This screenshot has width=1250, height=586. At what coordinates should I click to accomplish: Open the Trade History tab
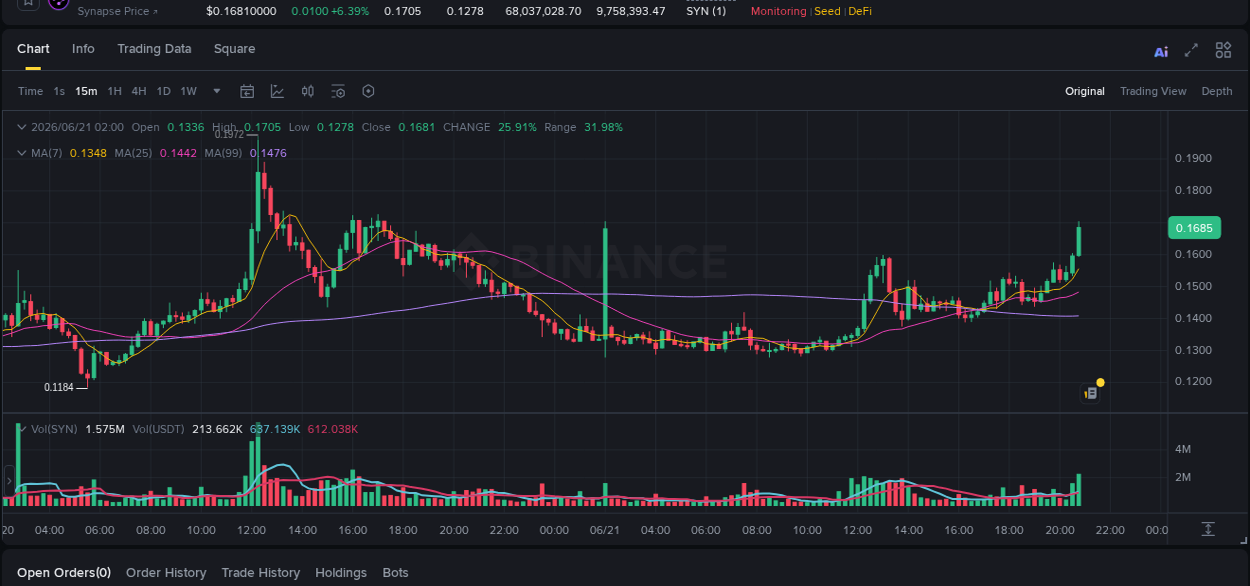pos(261,573)
